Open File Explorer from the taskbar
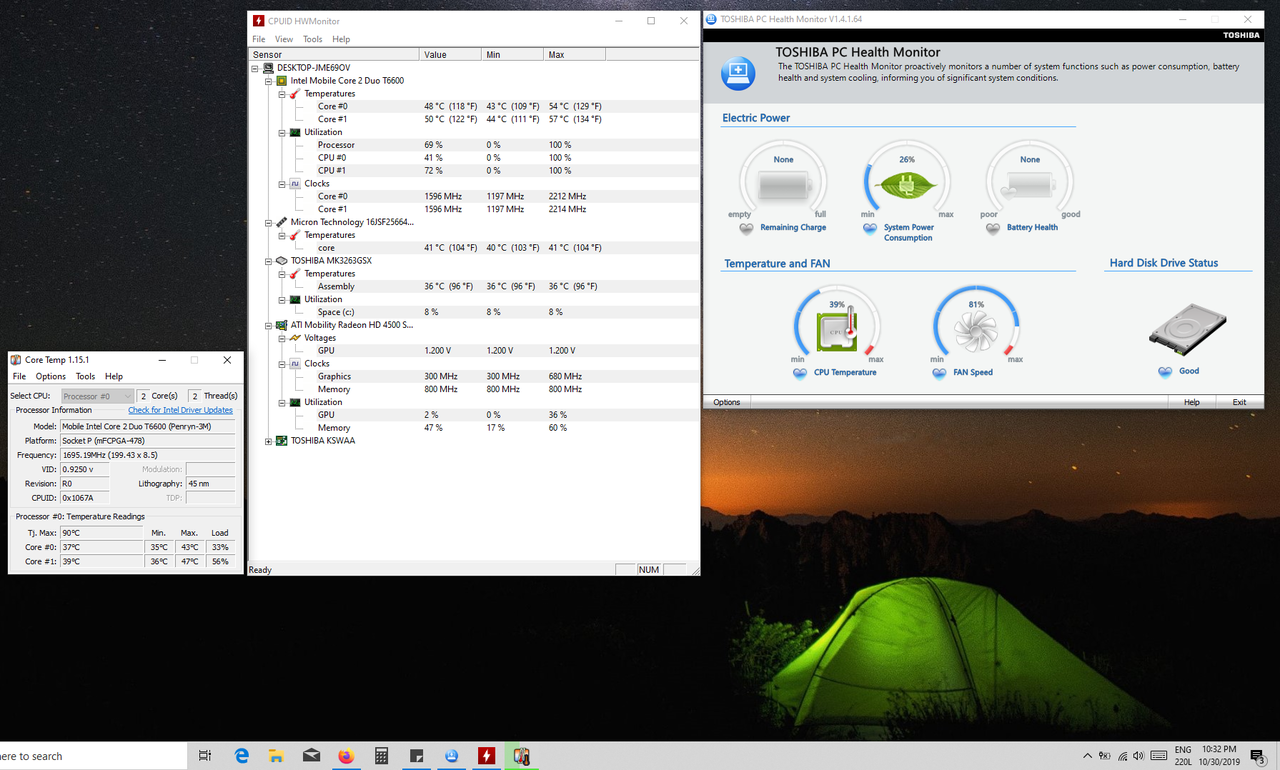The image size is (1280, 770). (x=277, y=756)
